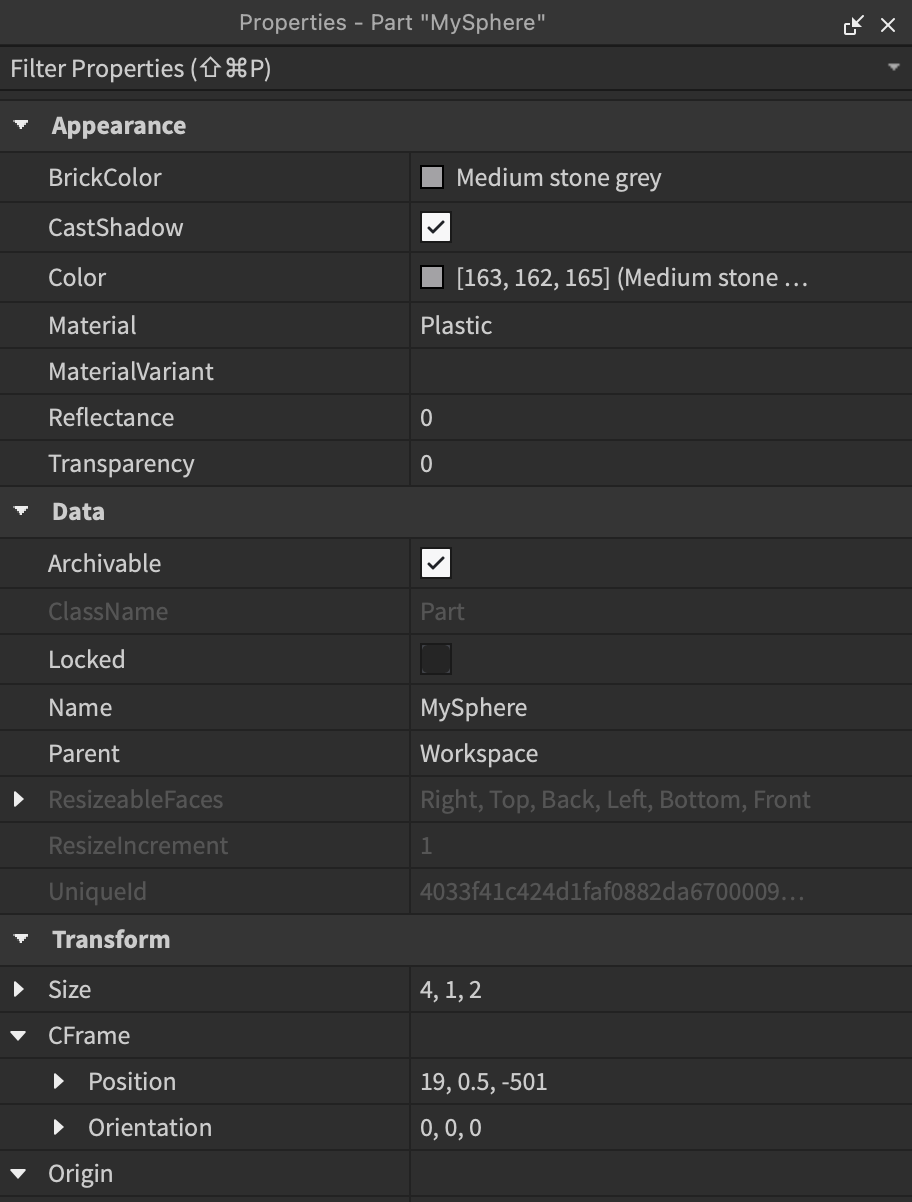
Task: Expand the Position property arrow
Action: [x=59, y=1081]
